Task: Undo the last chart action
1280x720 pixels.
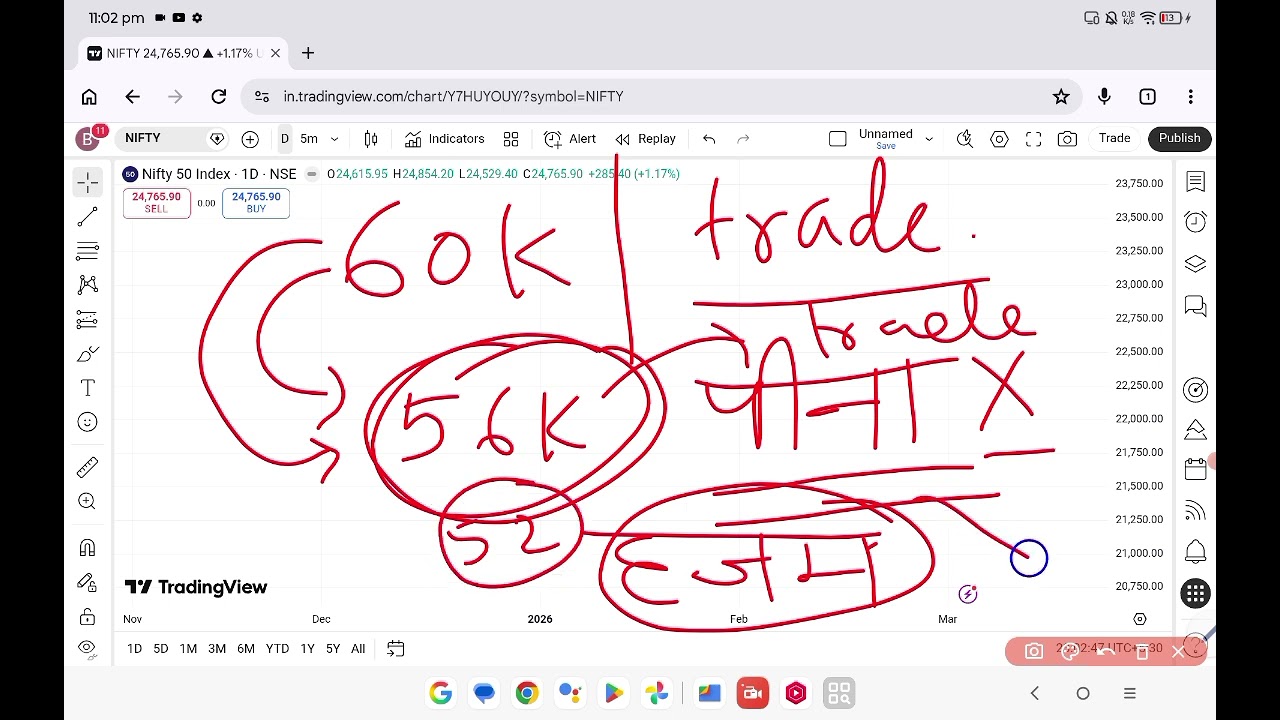Action: (x=709, y=139)
